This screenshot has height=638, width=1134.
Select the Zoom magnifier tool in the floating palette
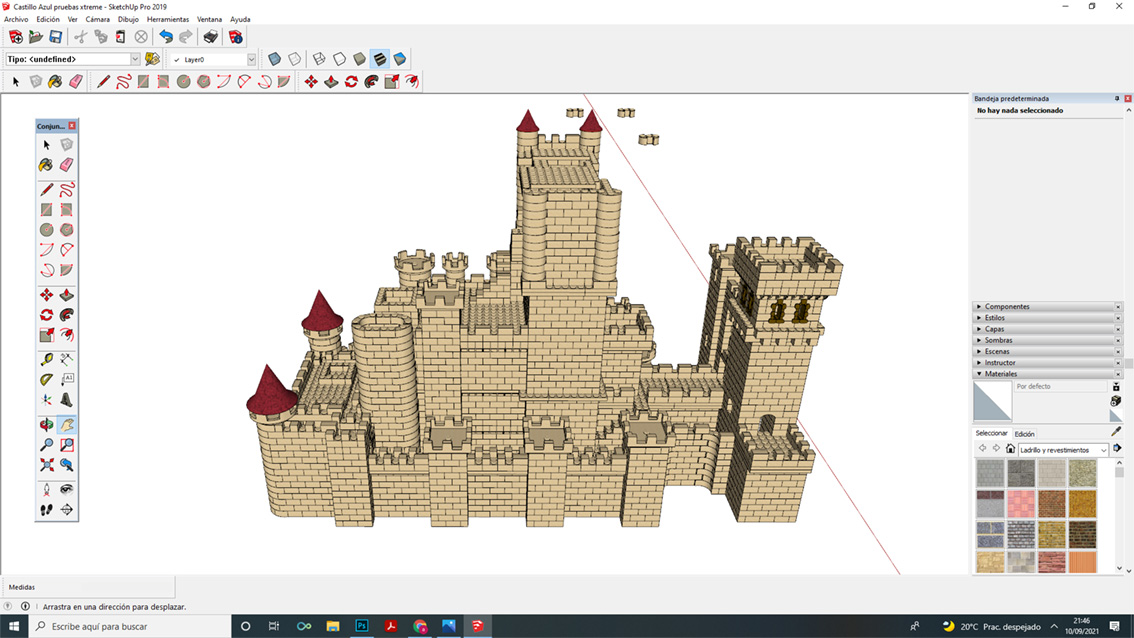(x=46, y=445)
